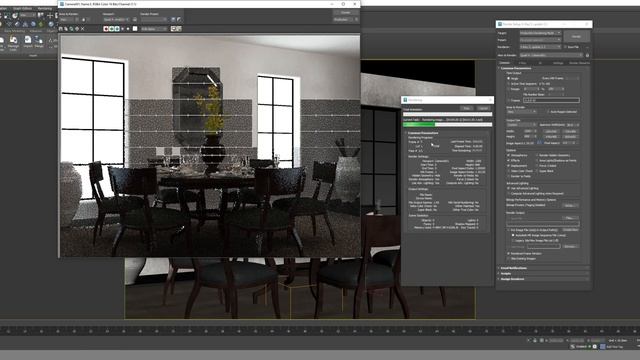Toggle UI overlays in frame window

173,29
